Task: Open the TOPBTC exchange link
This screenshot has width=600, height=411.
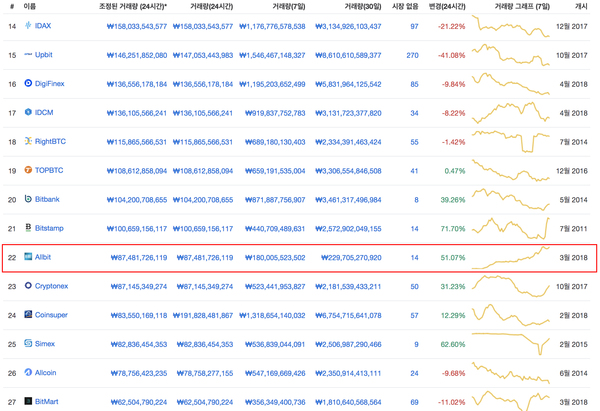Action: [49, 170]
